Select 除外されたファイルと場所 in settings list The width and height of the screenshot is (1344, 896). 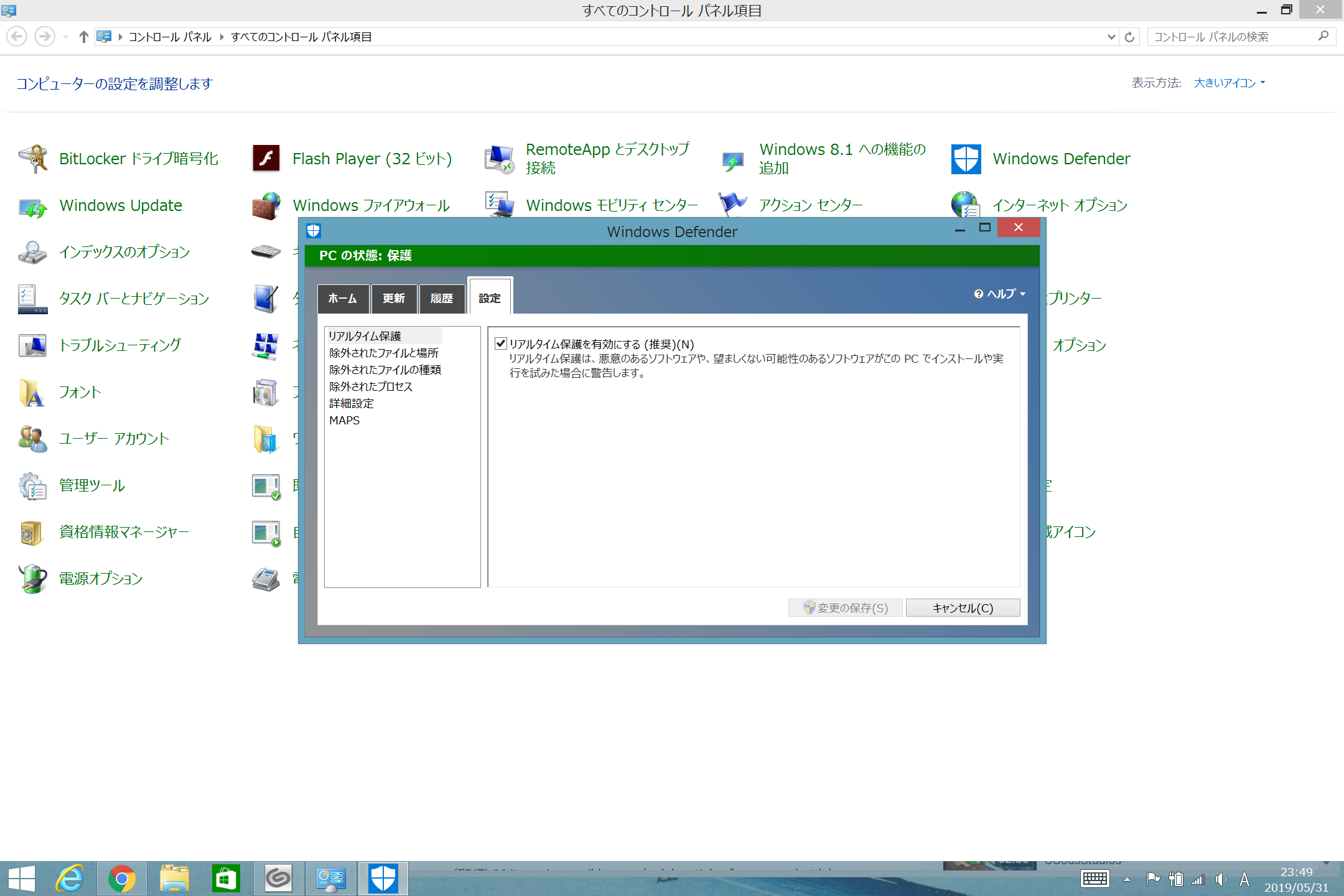[x=384, y=353]
